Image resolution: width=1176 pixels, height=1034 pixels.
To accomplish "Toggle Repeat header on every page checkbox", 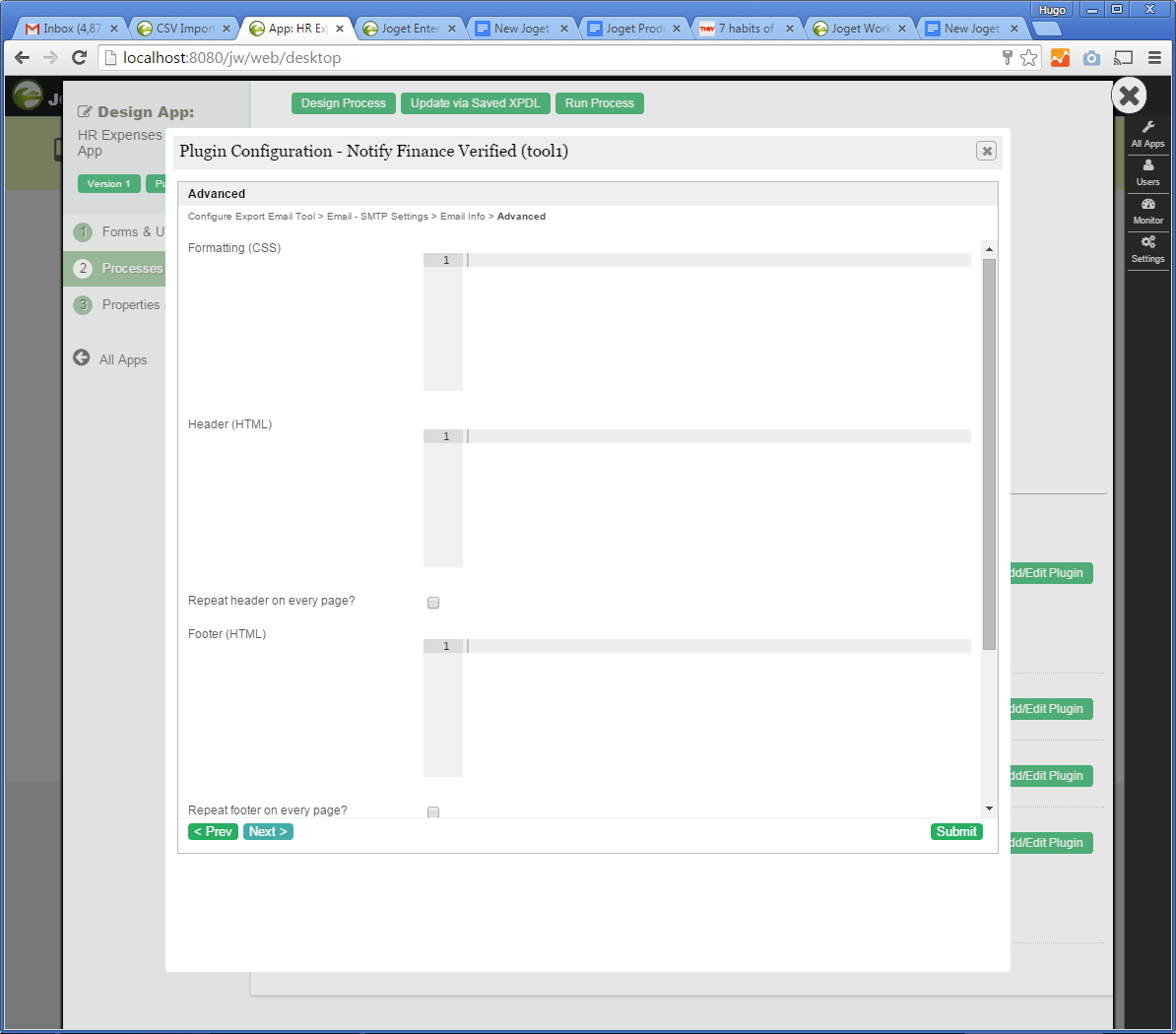I will tap(432, 602).
